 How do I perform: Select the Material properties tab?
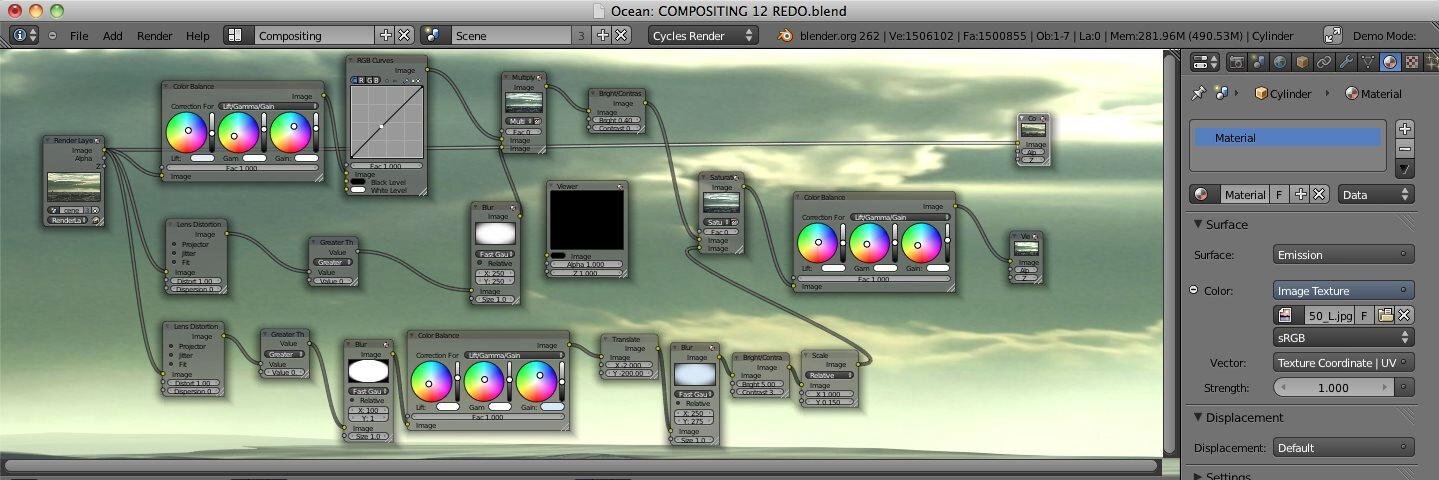coord(1390,62)
